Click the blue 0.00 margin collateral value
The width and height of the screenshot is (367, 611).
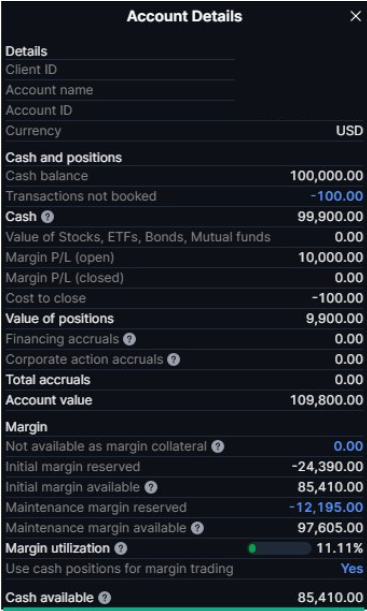348,447
